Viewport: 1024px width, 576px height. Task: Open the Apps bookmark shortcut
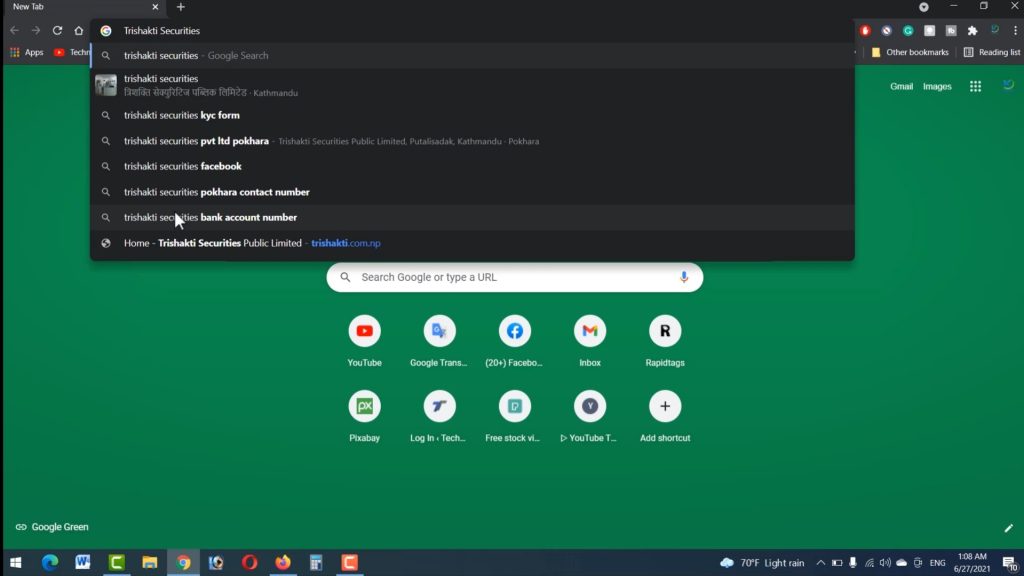(x=27, y=52)
